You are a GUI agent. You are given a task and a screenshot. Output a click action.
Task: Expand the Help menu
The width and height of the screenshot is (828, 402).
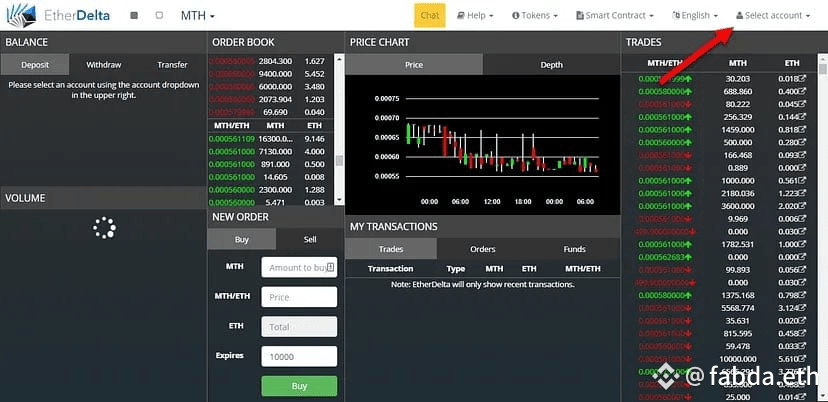pyautogui.click(x=475, y=16)
